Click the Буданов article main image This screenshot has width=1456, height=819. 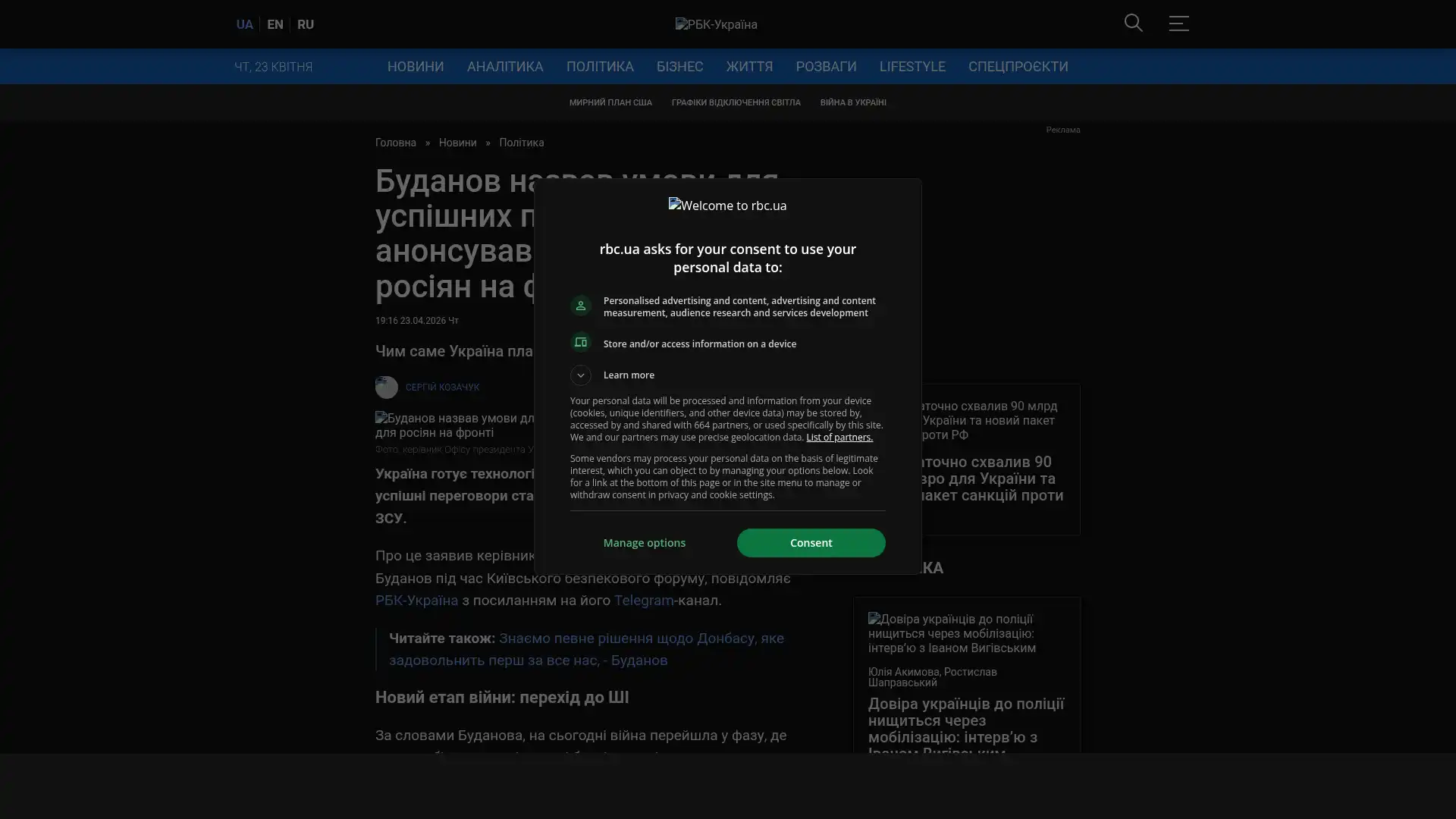click(455, 425)
